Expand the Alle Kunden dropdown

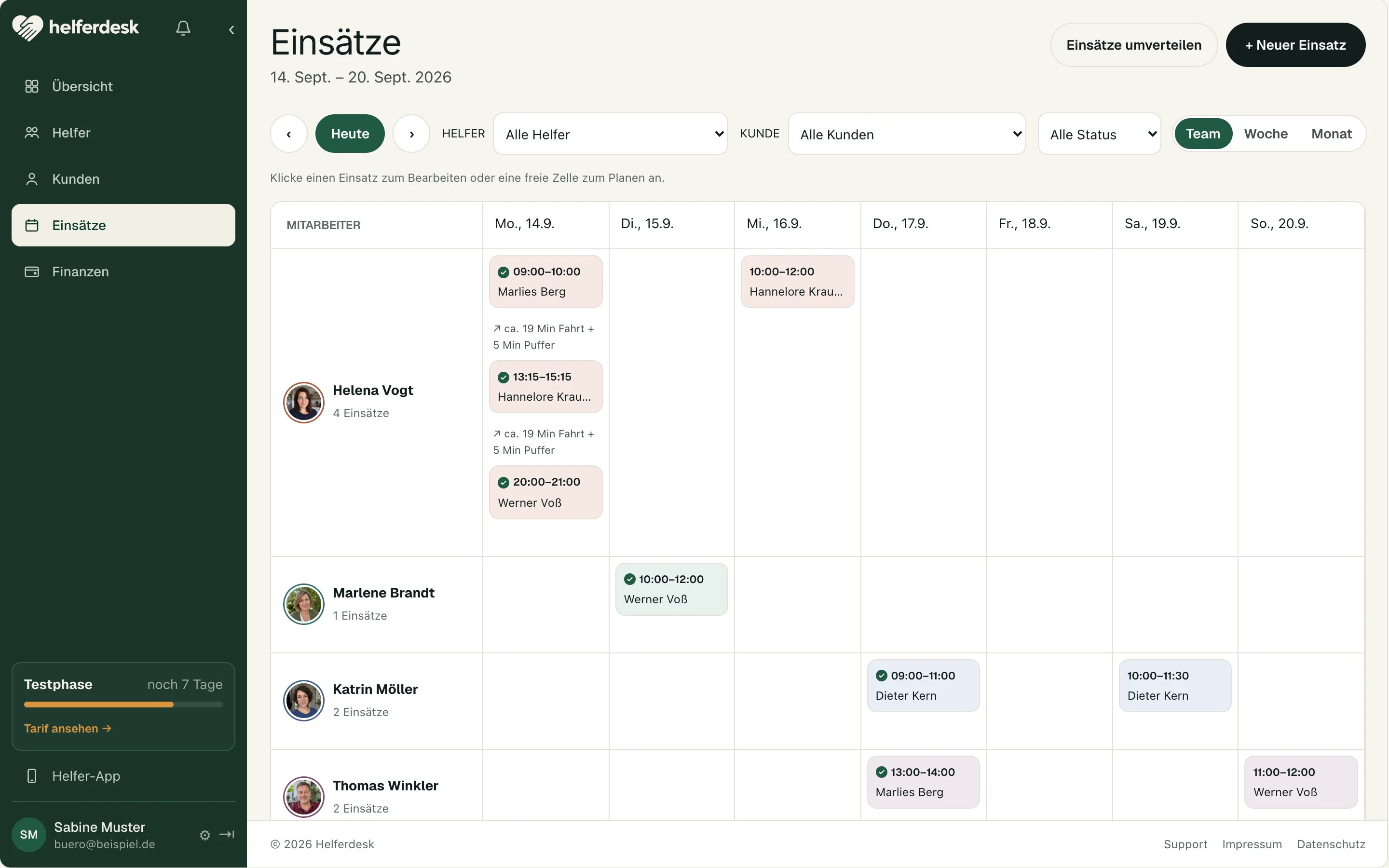[907, 134]
